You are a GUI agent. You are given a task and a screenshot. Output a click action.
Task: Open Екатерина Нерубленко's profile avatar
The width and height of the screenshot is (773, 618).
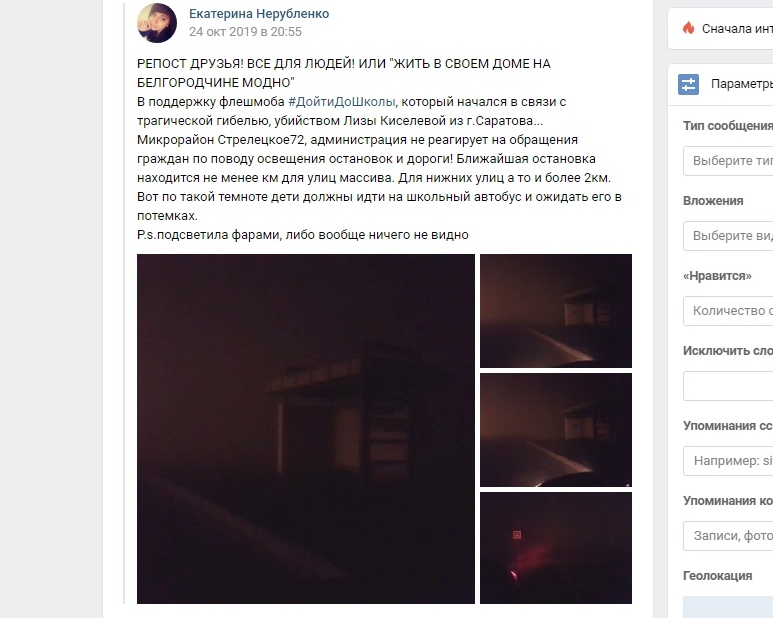pyautogui.click(x=157, y=23)
